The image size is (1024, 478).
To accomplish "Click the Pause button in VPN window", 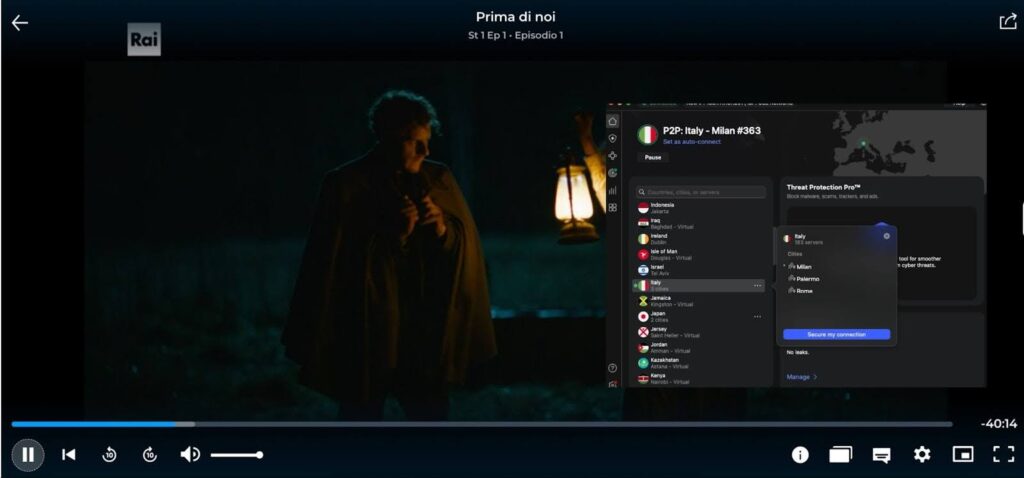I will point(652,157).
